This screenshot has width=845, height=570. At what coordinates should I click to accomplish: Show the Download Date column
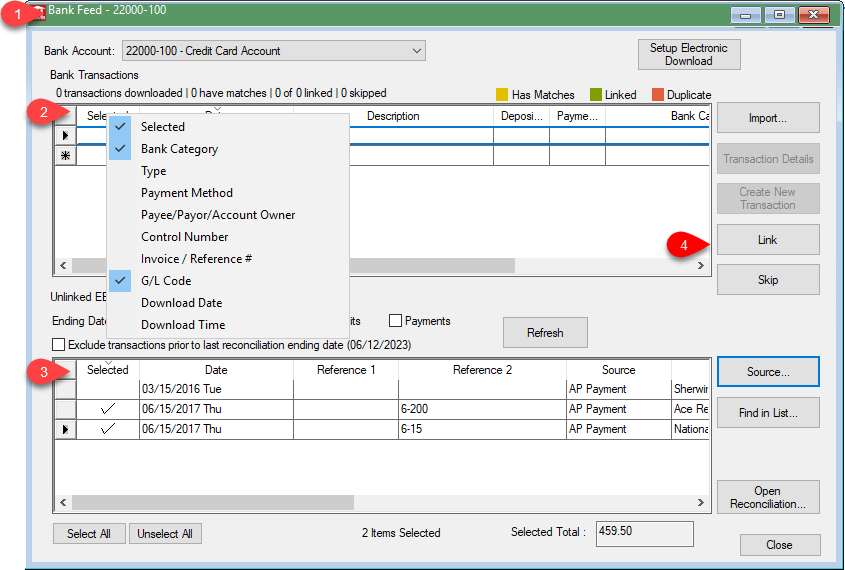(181, 303)
